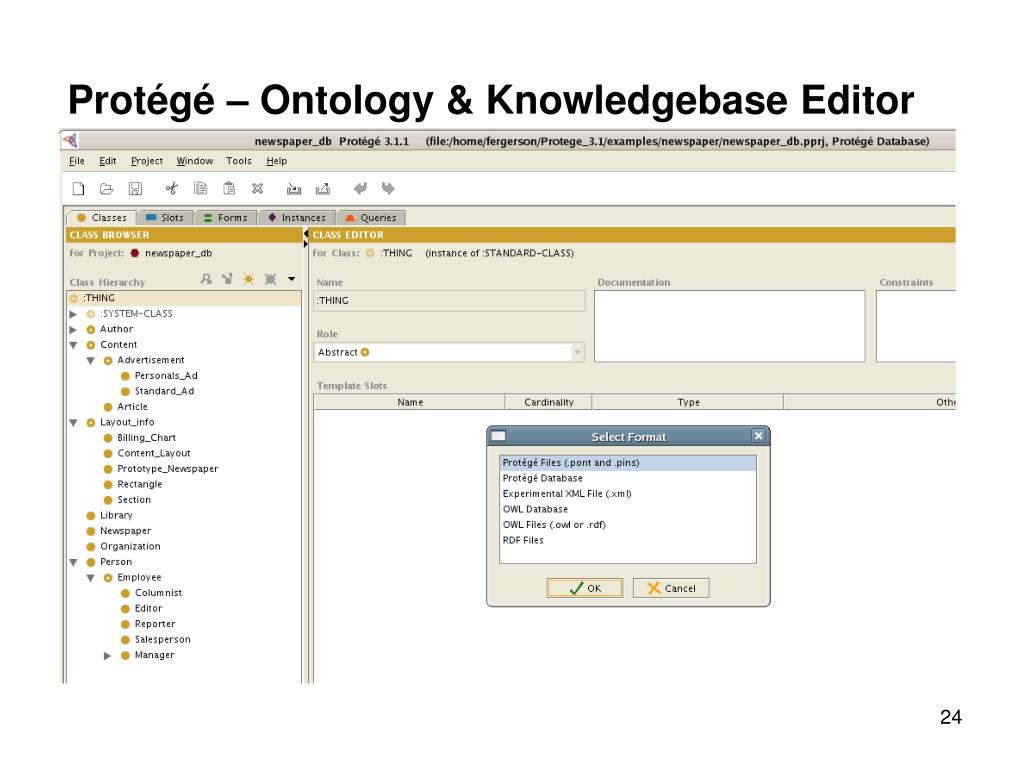
Task: Click the red newspaper_db project icon
Action: (135, 253)
